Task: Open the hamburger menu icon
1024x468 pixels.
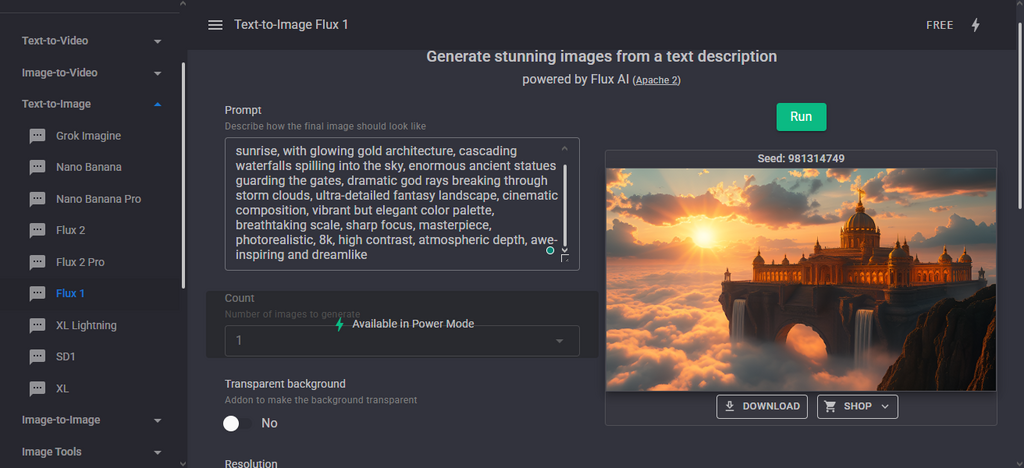Action: click(x=215, y=25)
